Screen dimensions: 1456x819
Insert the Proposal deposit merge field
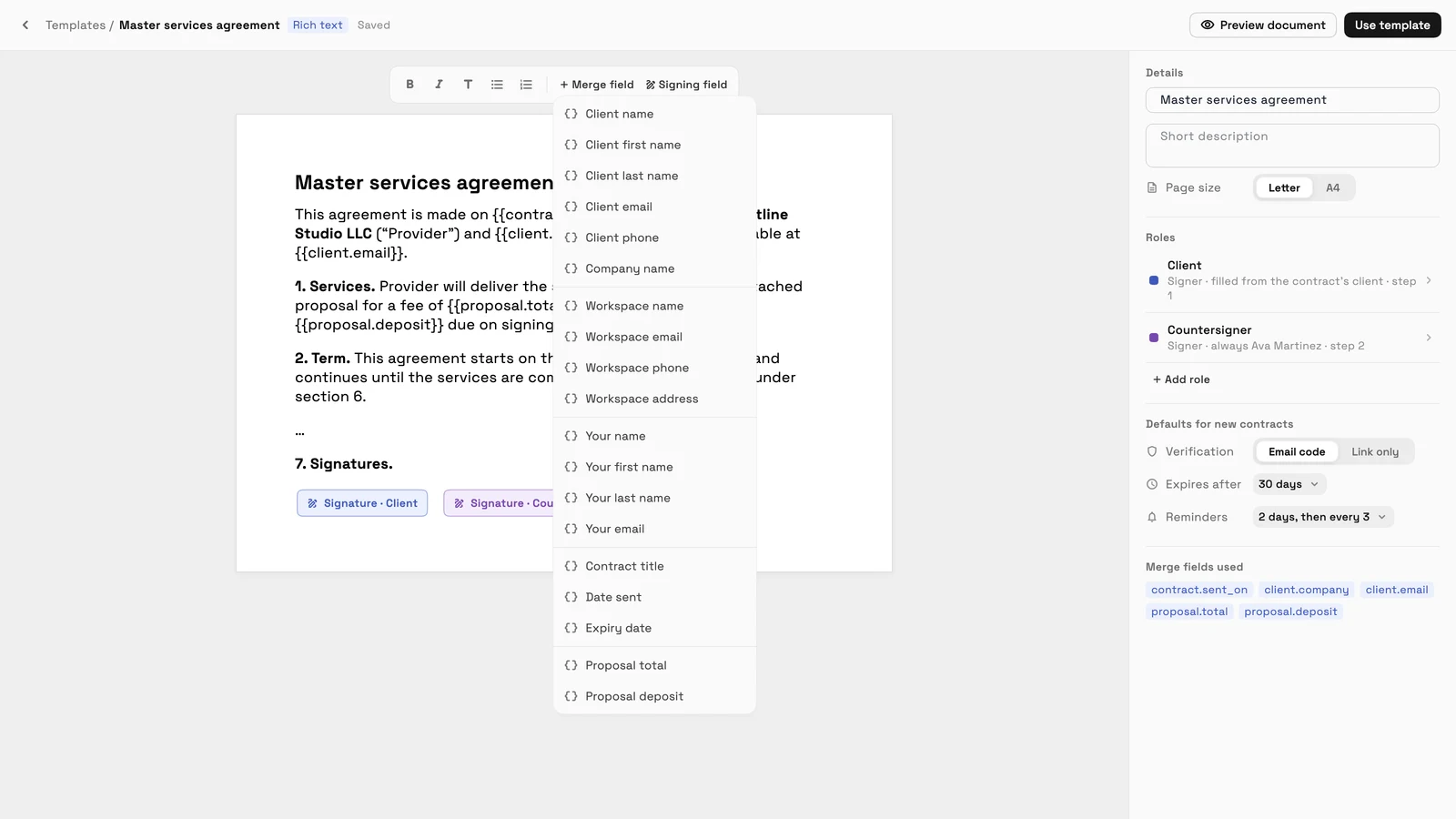(654, 696)
